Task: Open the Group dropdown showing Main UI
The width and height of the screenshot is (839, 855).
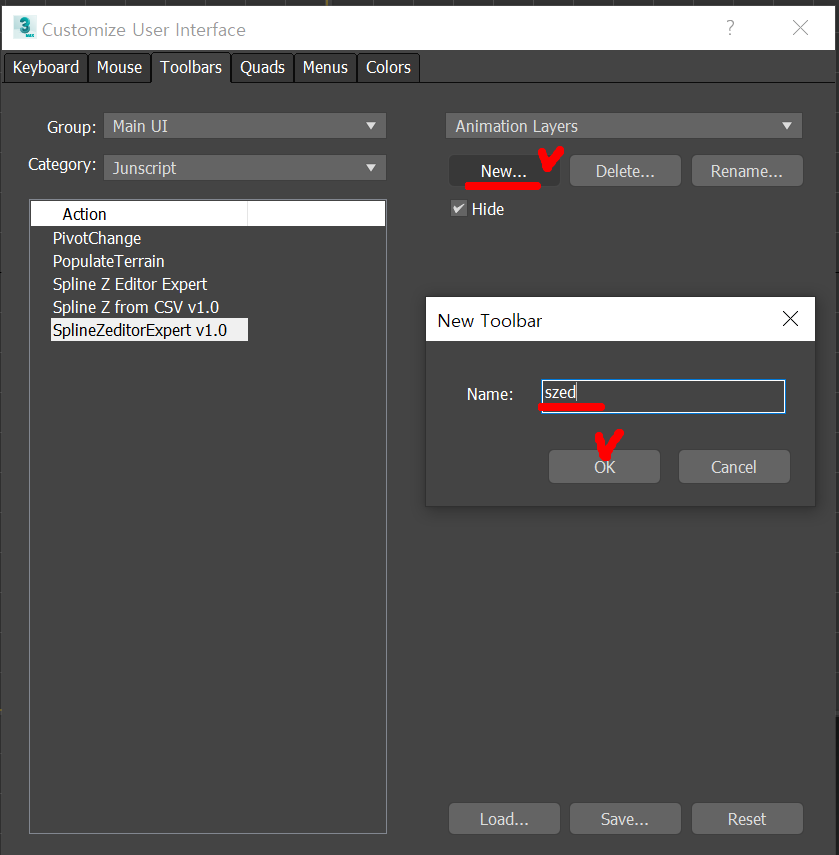Action: click(245, 126)
